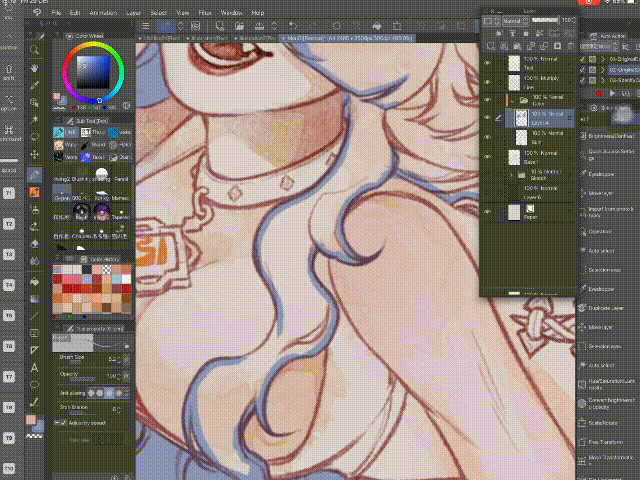Open the Brush Size stepper
This screenshot has width=640, height=480.
click(120, 360)
